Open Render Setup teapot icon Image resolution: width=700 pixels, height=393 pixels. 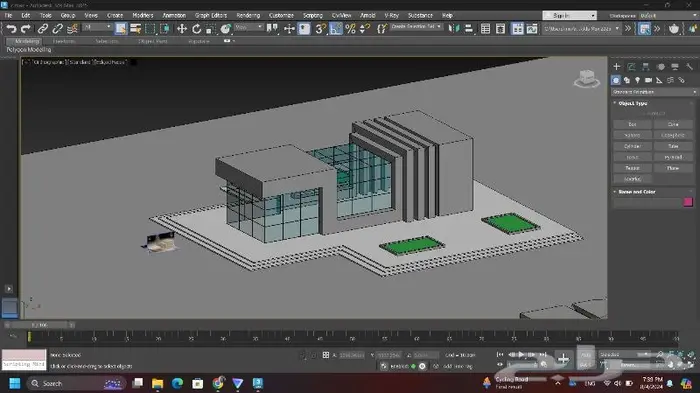tap(674, 29)
